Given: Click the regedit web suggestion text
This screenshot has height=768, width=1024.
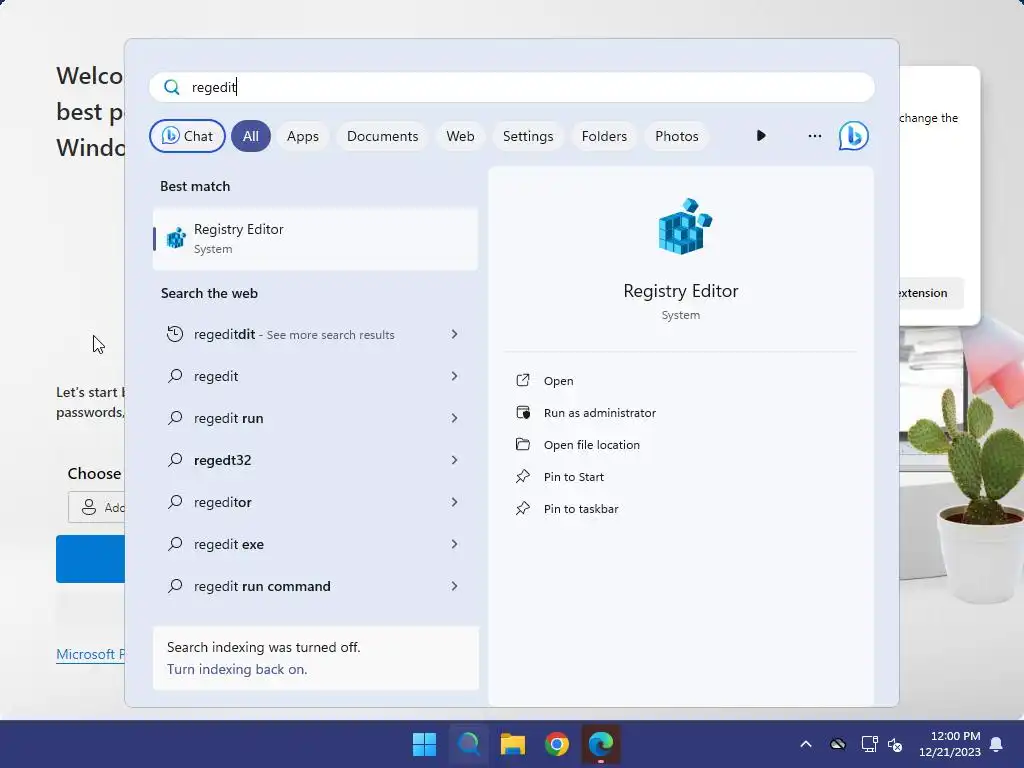Looking at the screenshot, I should tap(216, 376).
